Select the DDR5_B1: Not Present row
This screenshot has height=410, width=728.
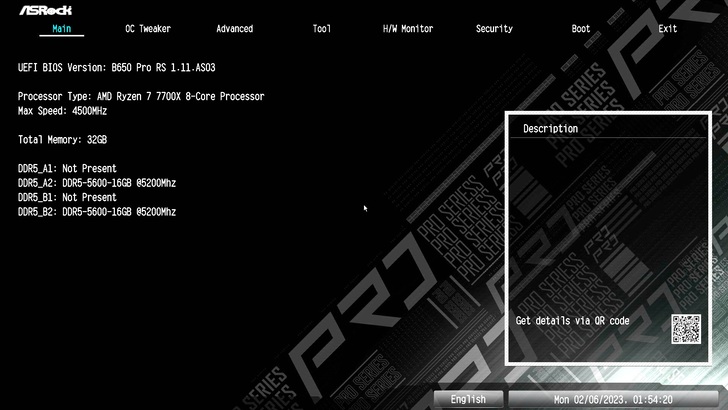click(x=67, y=197)
